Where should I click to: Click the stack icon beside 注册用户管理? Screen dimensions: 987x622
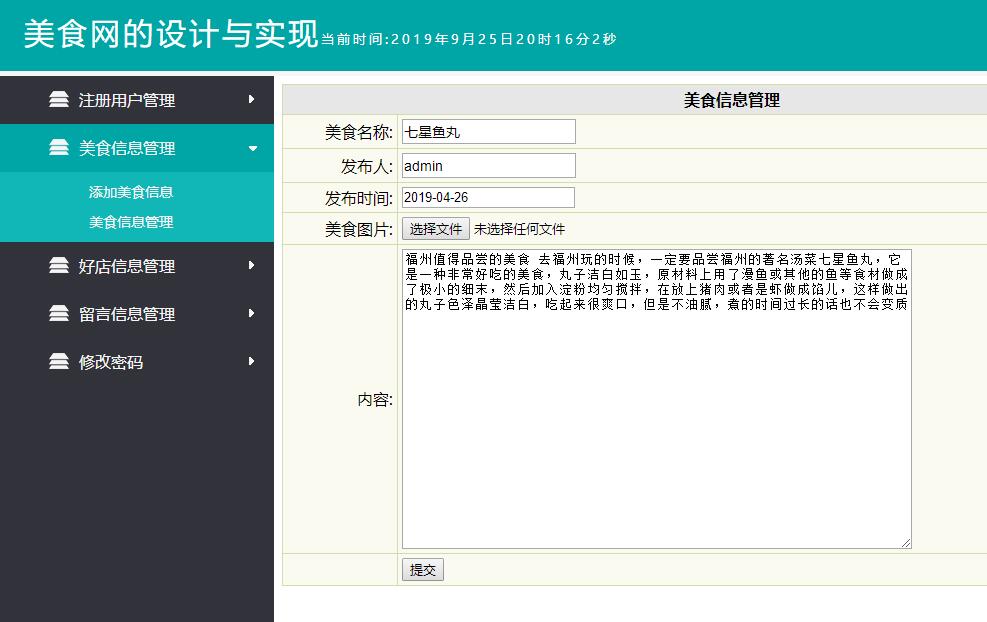point(59,99)
